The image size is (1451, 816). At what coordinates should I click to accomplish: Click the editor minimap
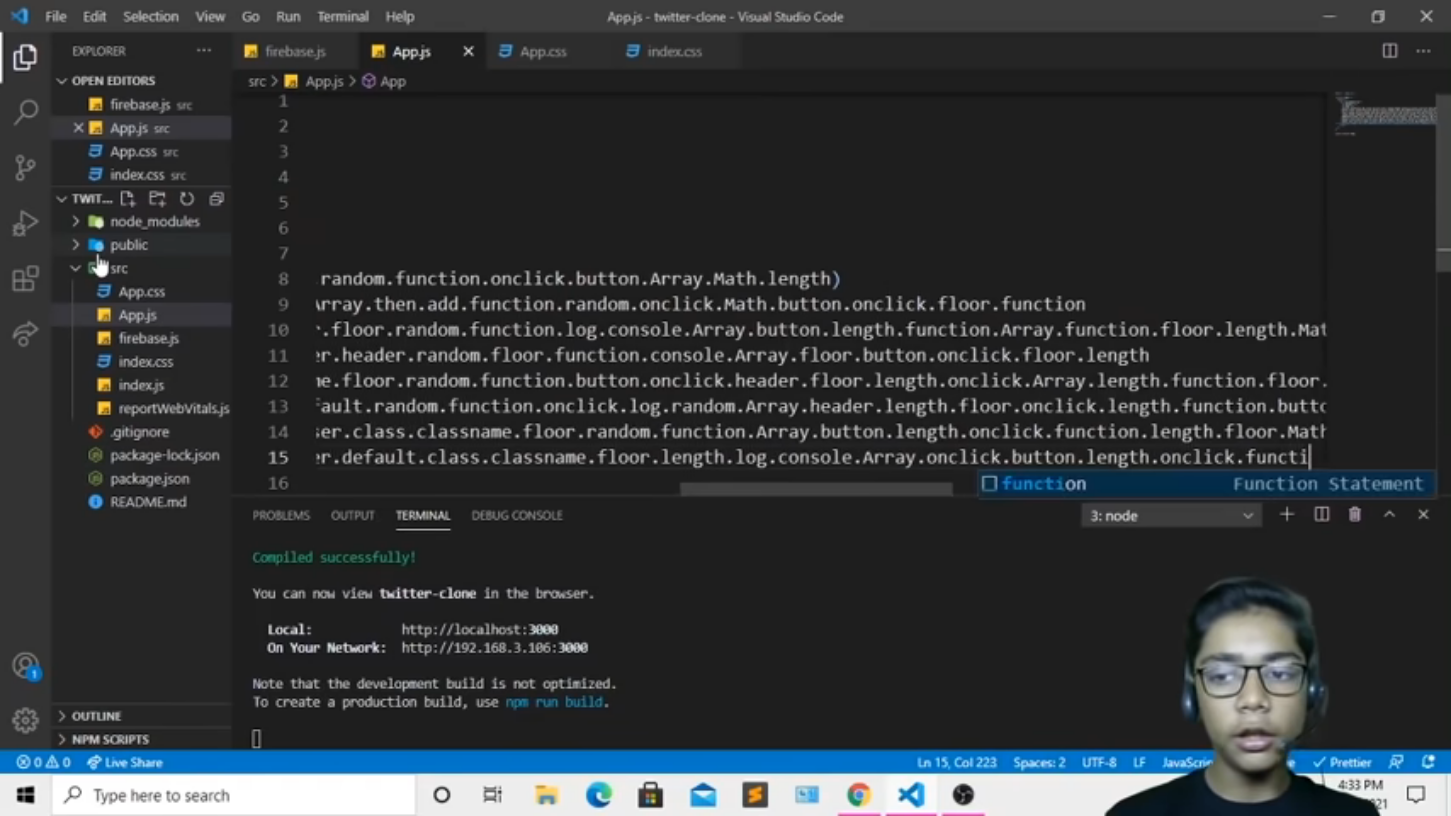(1385, 114)
